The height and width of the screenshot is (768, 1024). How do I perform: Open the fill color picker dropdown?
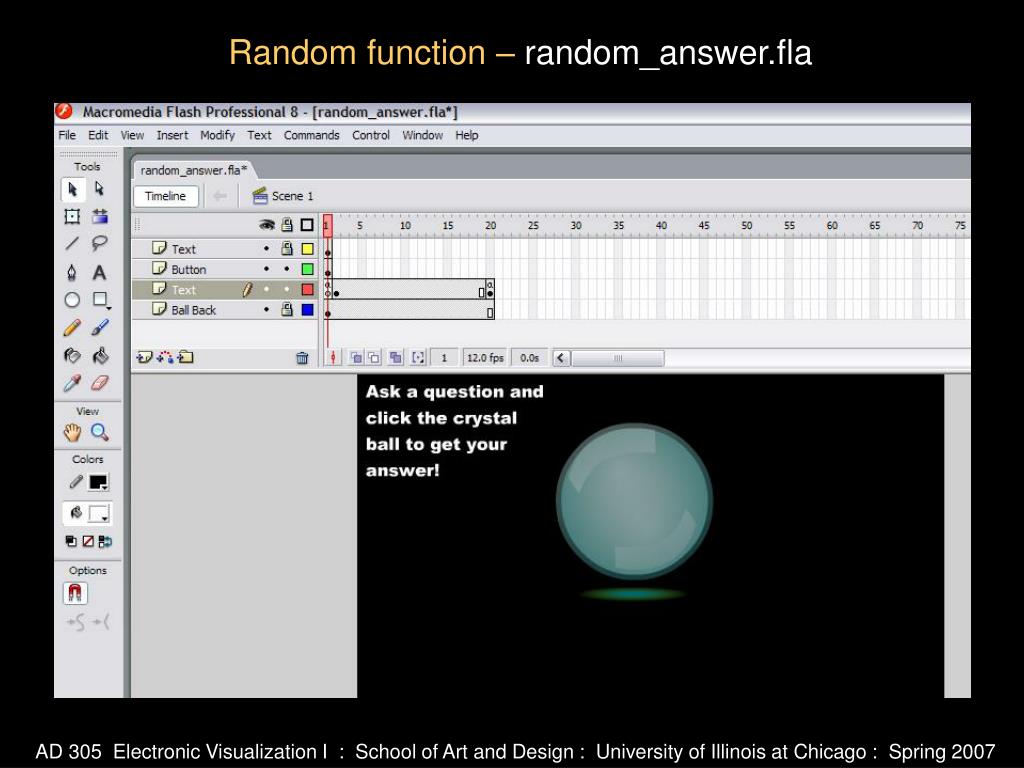click(98, 514)
